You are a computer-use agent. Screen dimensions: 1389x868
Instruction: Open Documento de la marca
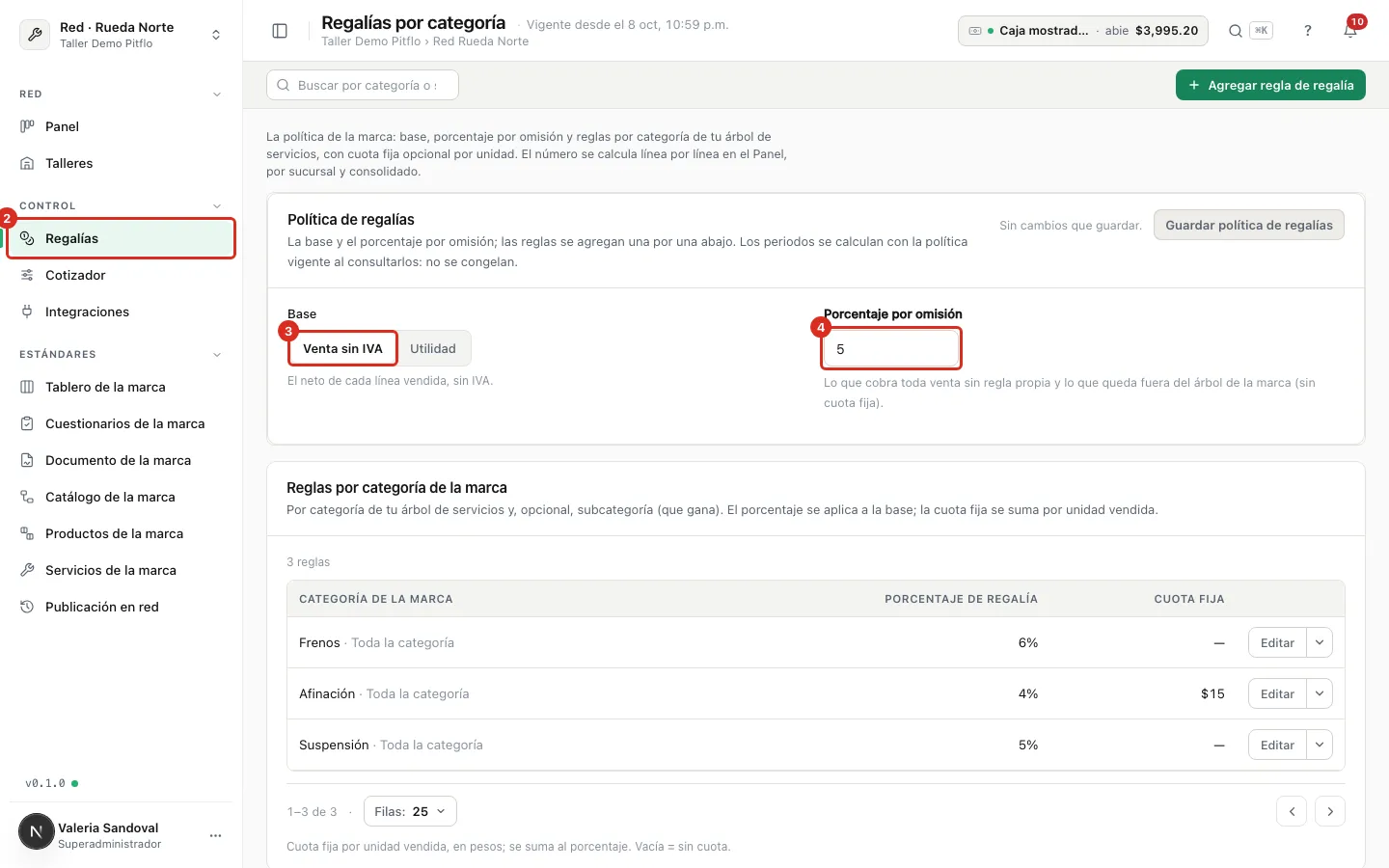coord(122,460)
